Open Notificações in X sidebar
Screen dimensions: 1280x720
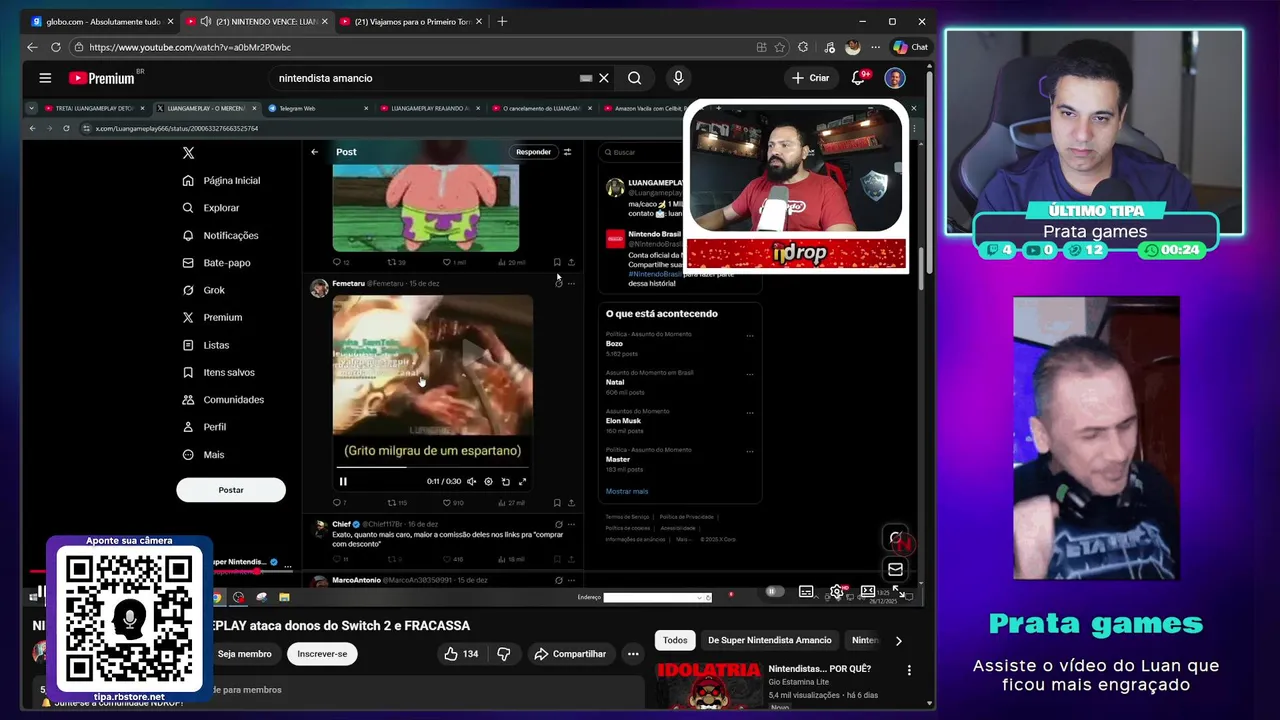coord(220,235)
